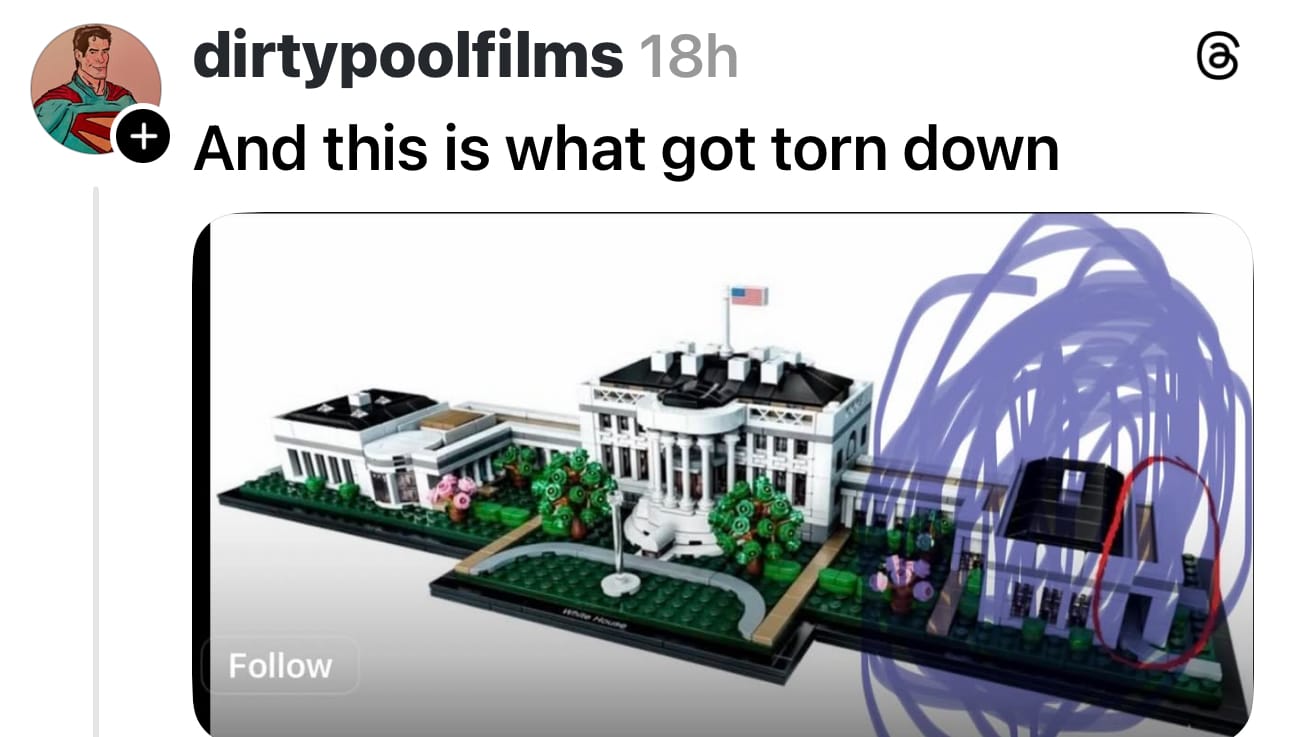Click the Follow button on the image

click(x=280, y=666)
